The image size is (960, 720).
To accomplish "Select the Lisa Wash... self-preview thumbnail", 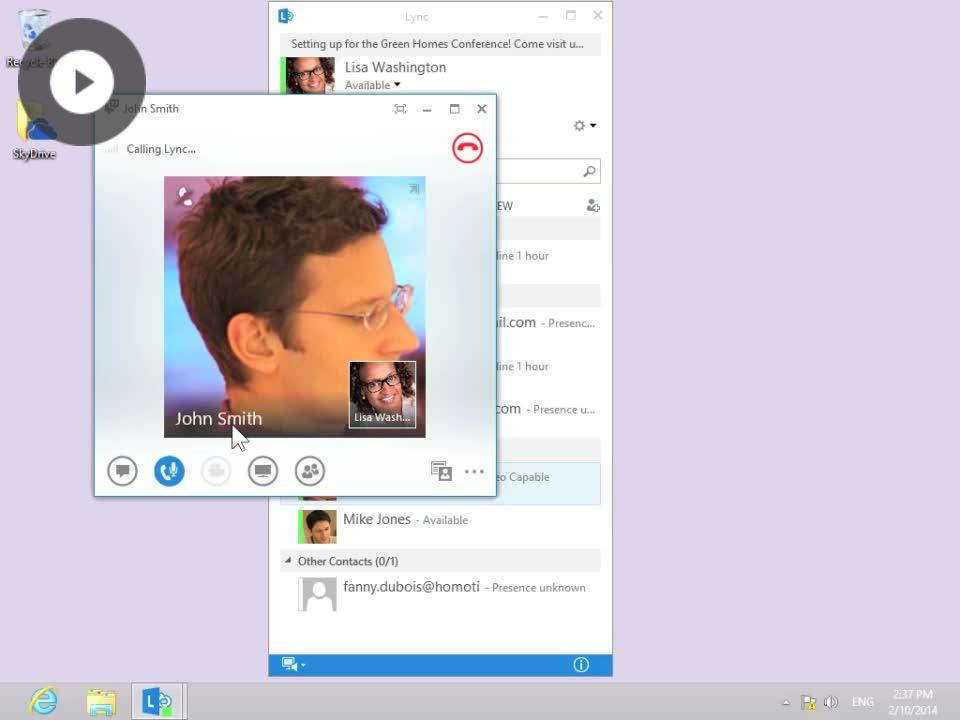I will (383, 394).
